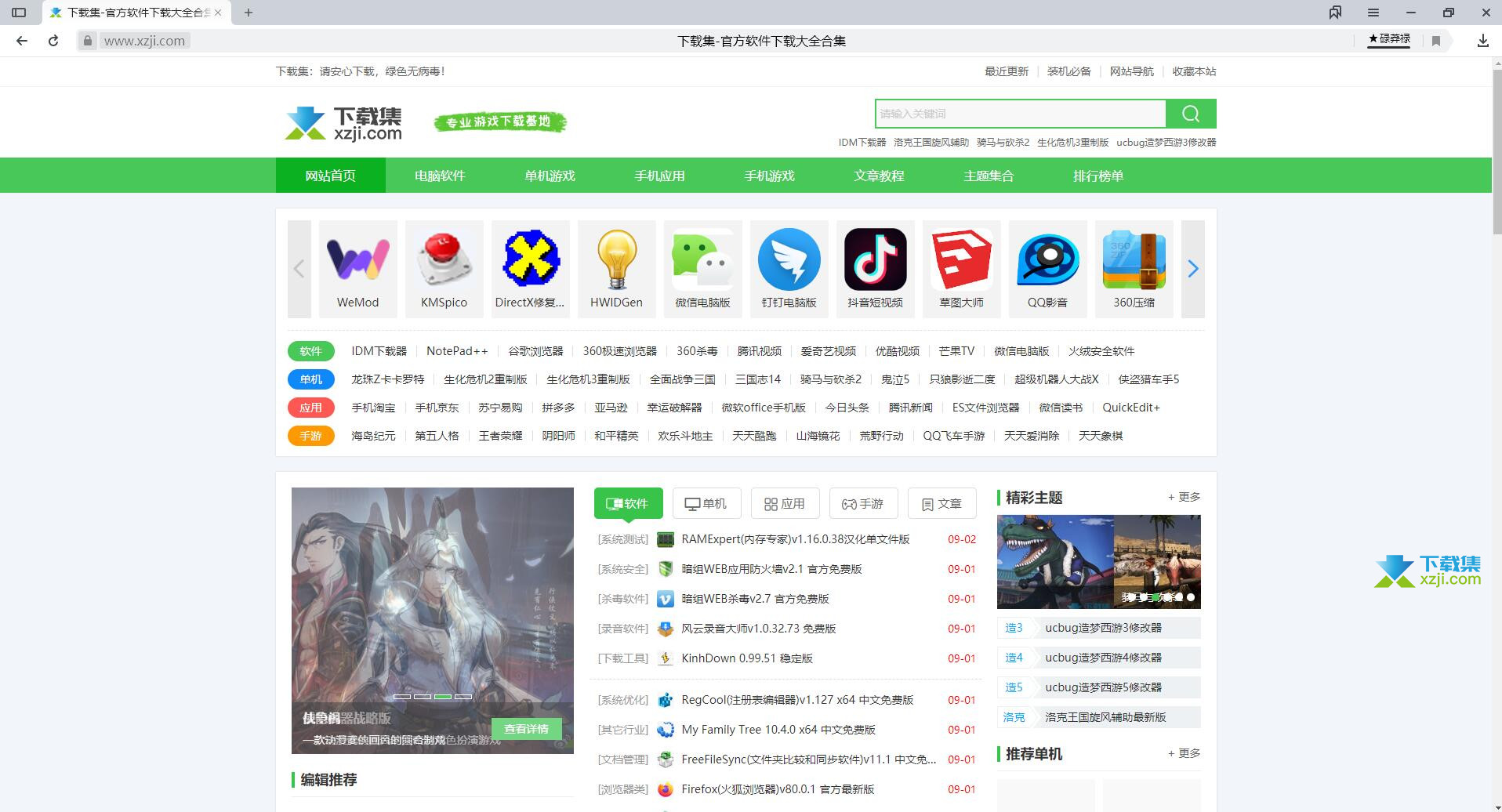Select the 软件 content tab

point(628,503)
